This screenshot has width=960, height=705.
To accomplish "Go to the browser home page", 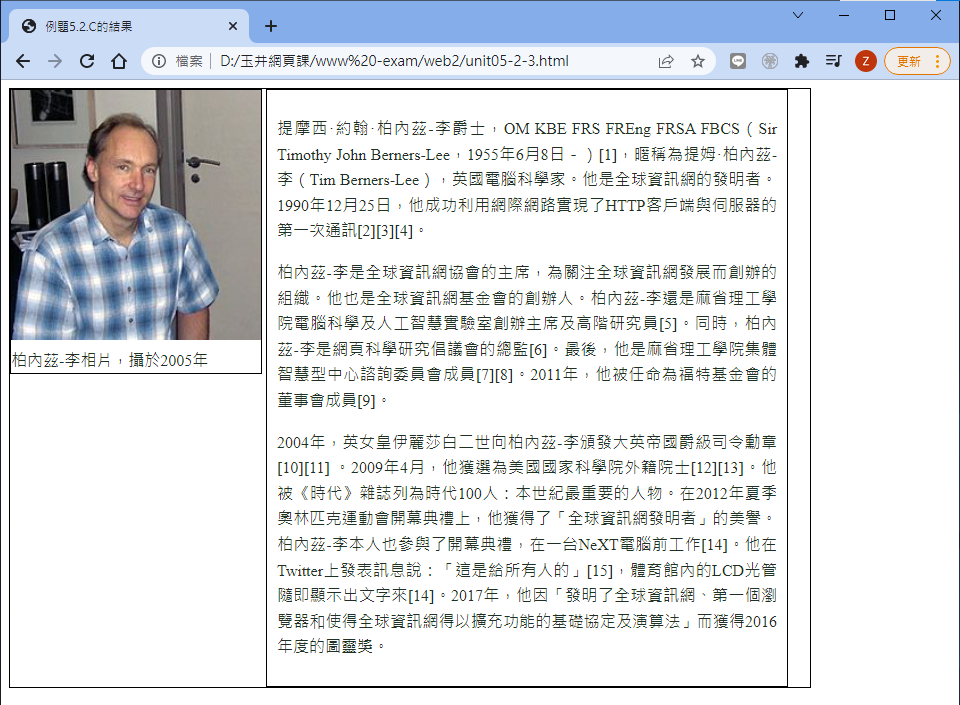I will [119, 61].
